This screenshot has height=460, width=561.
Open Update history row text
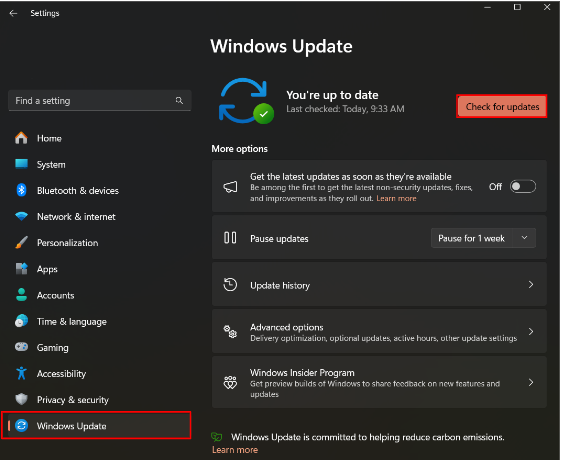point(280,285)
